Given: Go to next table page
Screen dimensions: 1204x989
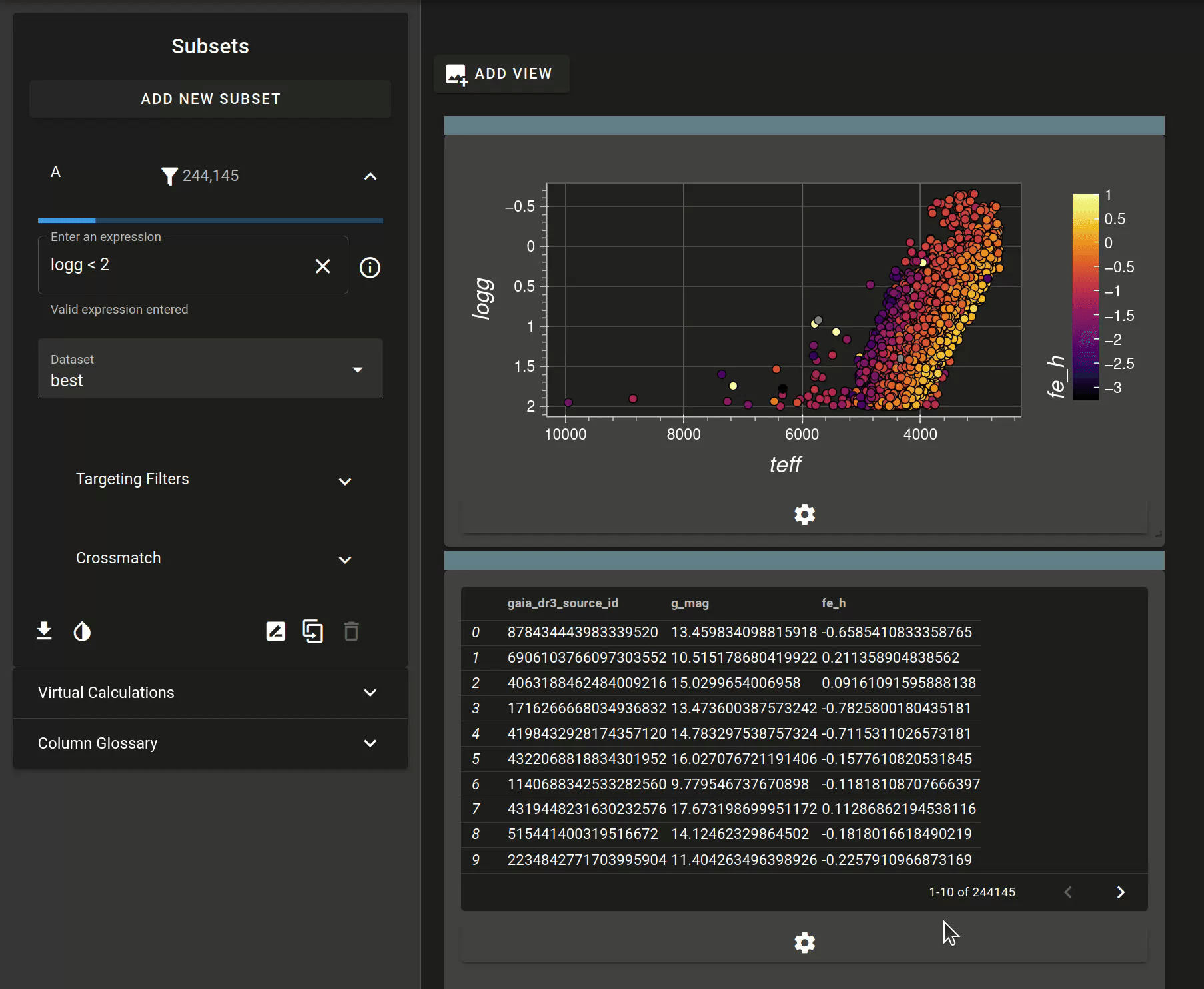Looking at the screenshot, I should (x=1121, y=892).
